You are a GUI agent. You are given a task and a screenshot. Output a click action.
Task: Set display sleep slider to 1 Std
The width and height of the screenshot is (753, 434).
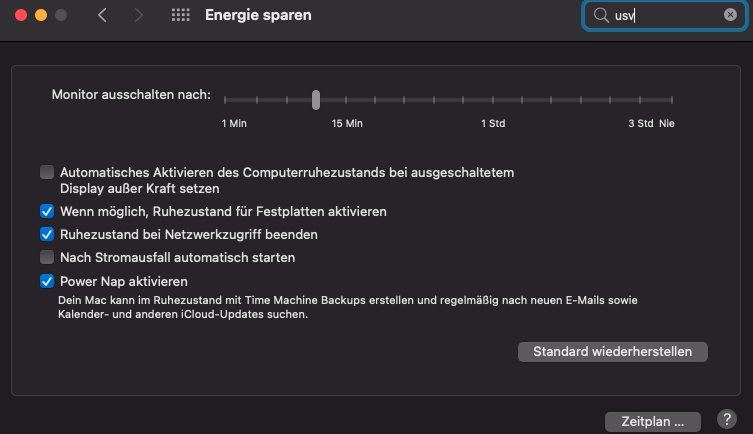(x=492, y=99)
